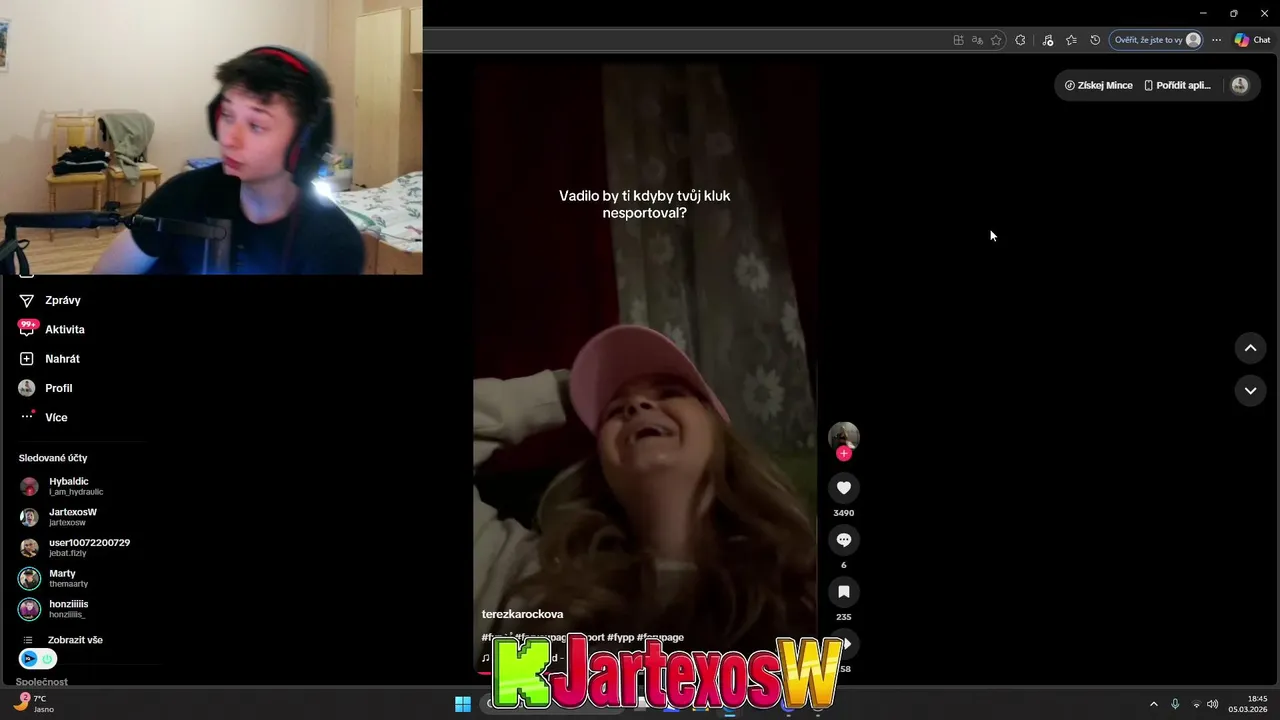Image resolution: width=1280 pixels, height=720 pixels.
Task: Go to next video with down arrow
Action: click(1250, 390)
